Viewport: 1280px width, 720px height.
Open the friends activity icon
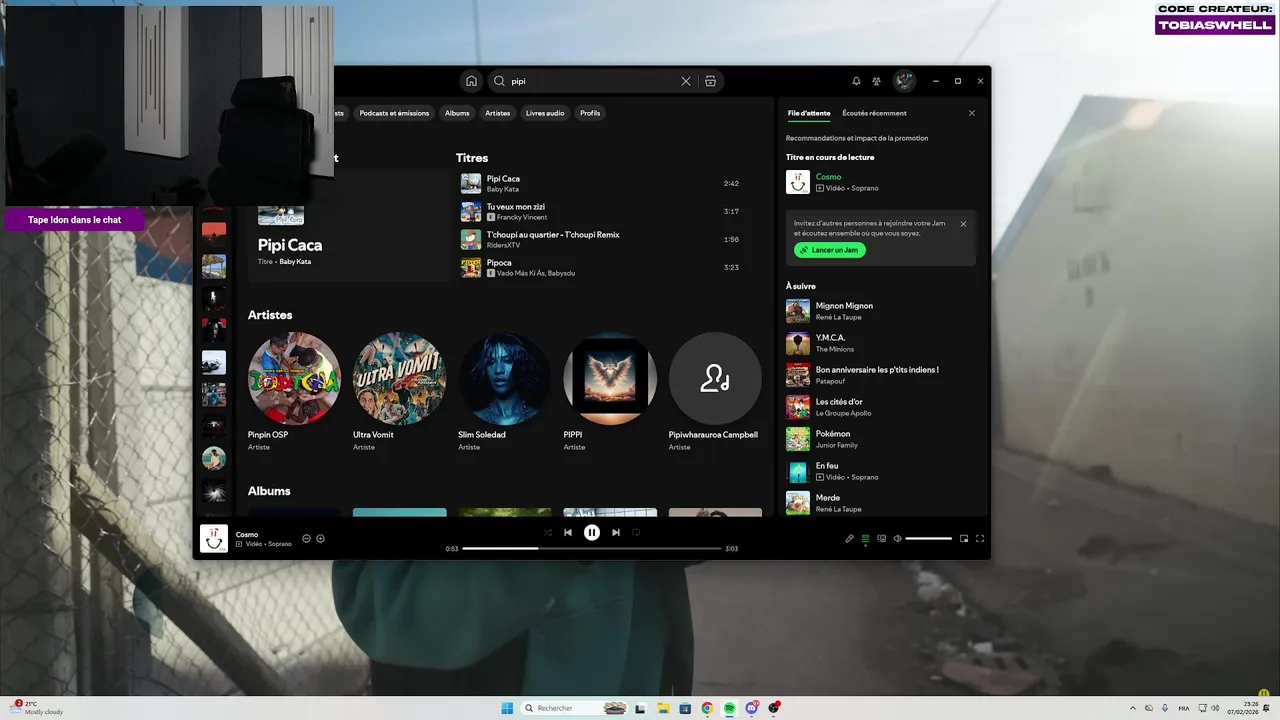pyautogui.click(x=877, y=81)
